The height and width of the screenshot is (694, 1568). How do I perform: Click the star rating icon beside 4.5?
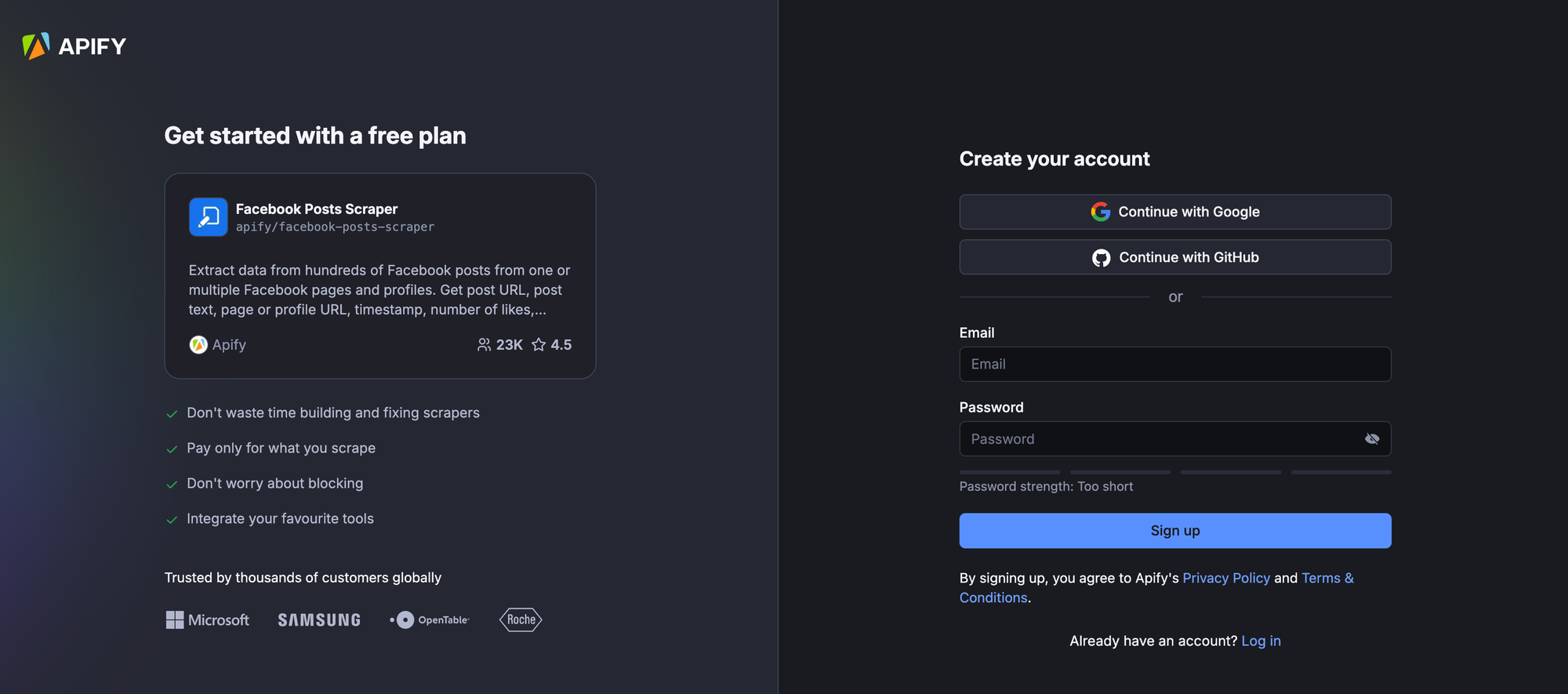click(539, 345)
